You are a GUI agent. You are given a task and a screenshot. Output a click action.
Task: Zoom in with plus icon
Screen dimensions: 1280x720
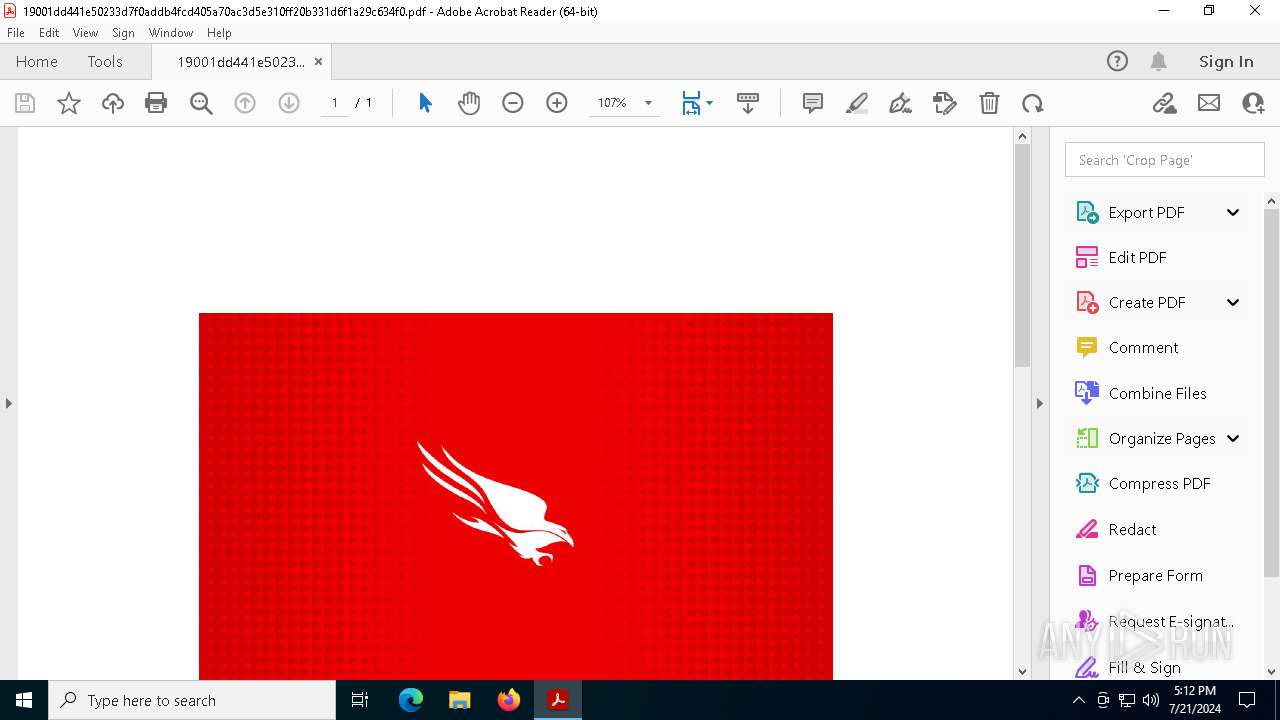tap(557, 103)
